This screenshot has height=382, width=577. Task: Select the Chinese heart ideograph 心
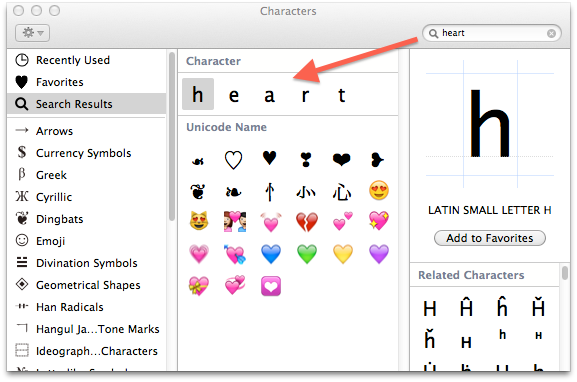coord(341,192)
